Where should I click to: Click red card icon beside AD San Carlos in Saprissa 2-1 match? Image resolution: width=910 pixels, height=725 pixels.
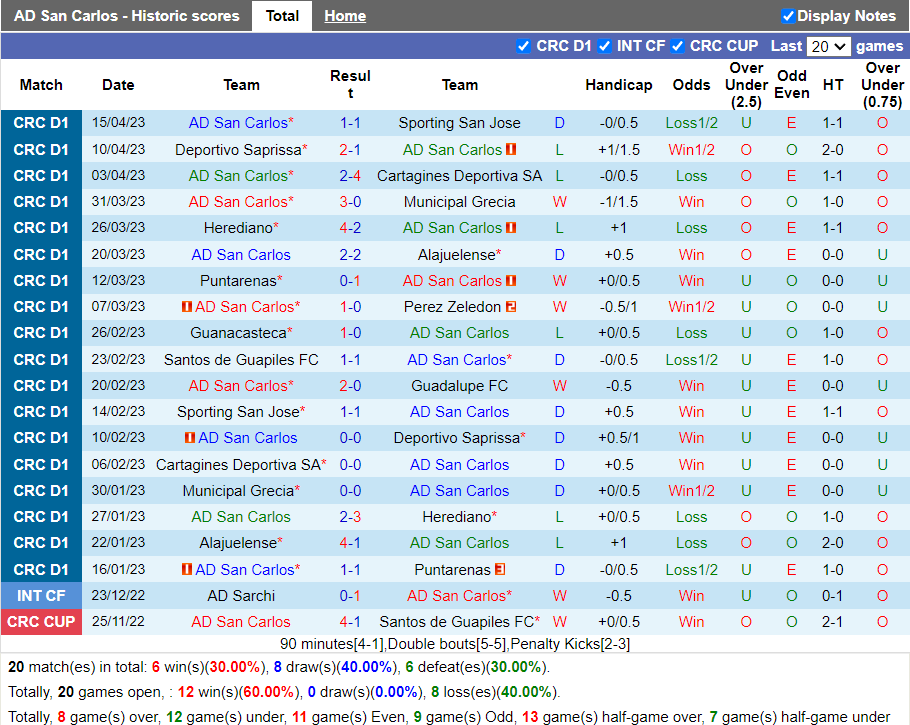pos(511,150)
